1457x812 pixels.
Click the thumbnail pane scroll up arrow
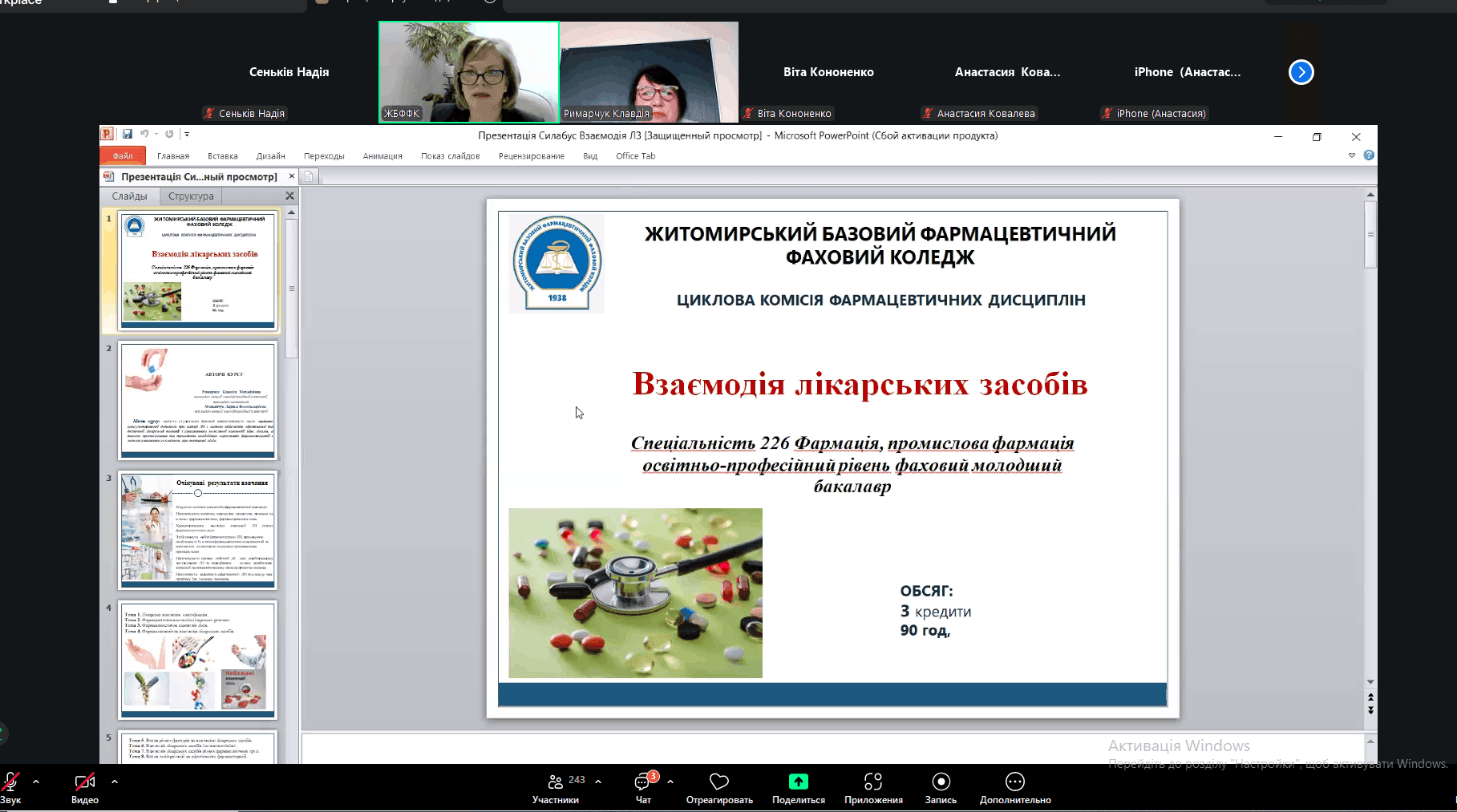[291, 212]
